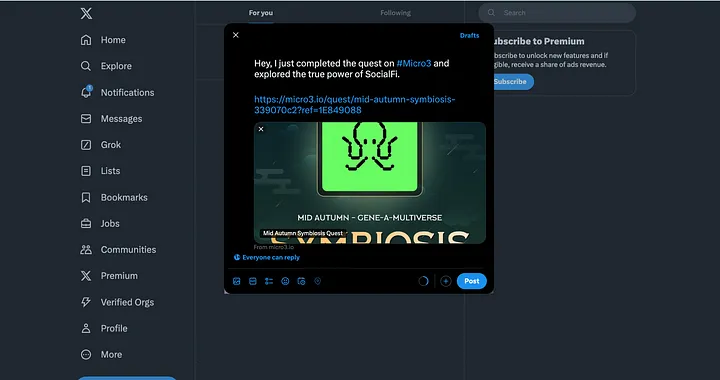Screen dimensions: 720x380
Task: Click the micro3.io quest URL
Action: (354, 105)
